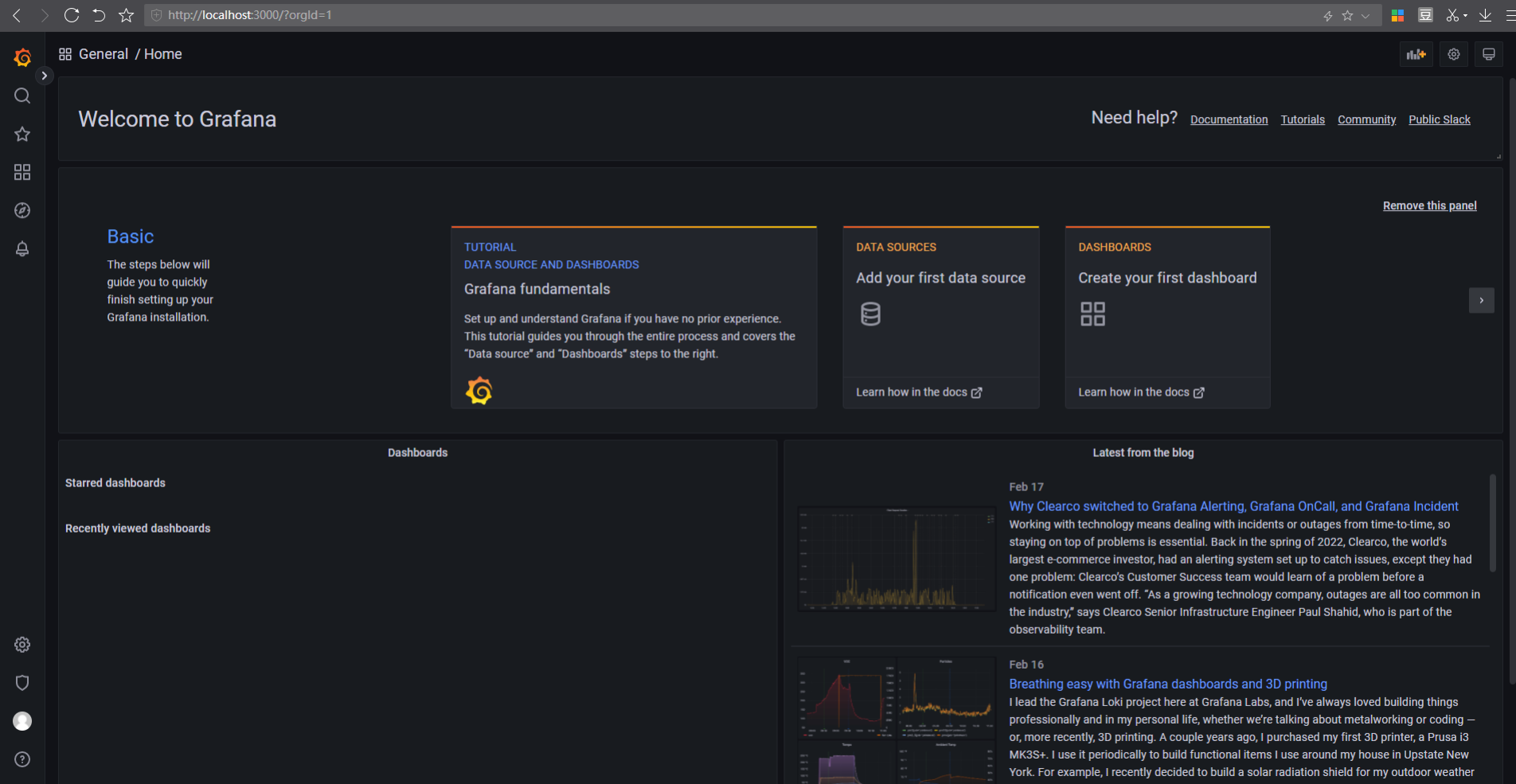
Task: Open the Public Slack link
Action: click(x=1440, y=119)
